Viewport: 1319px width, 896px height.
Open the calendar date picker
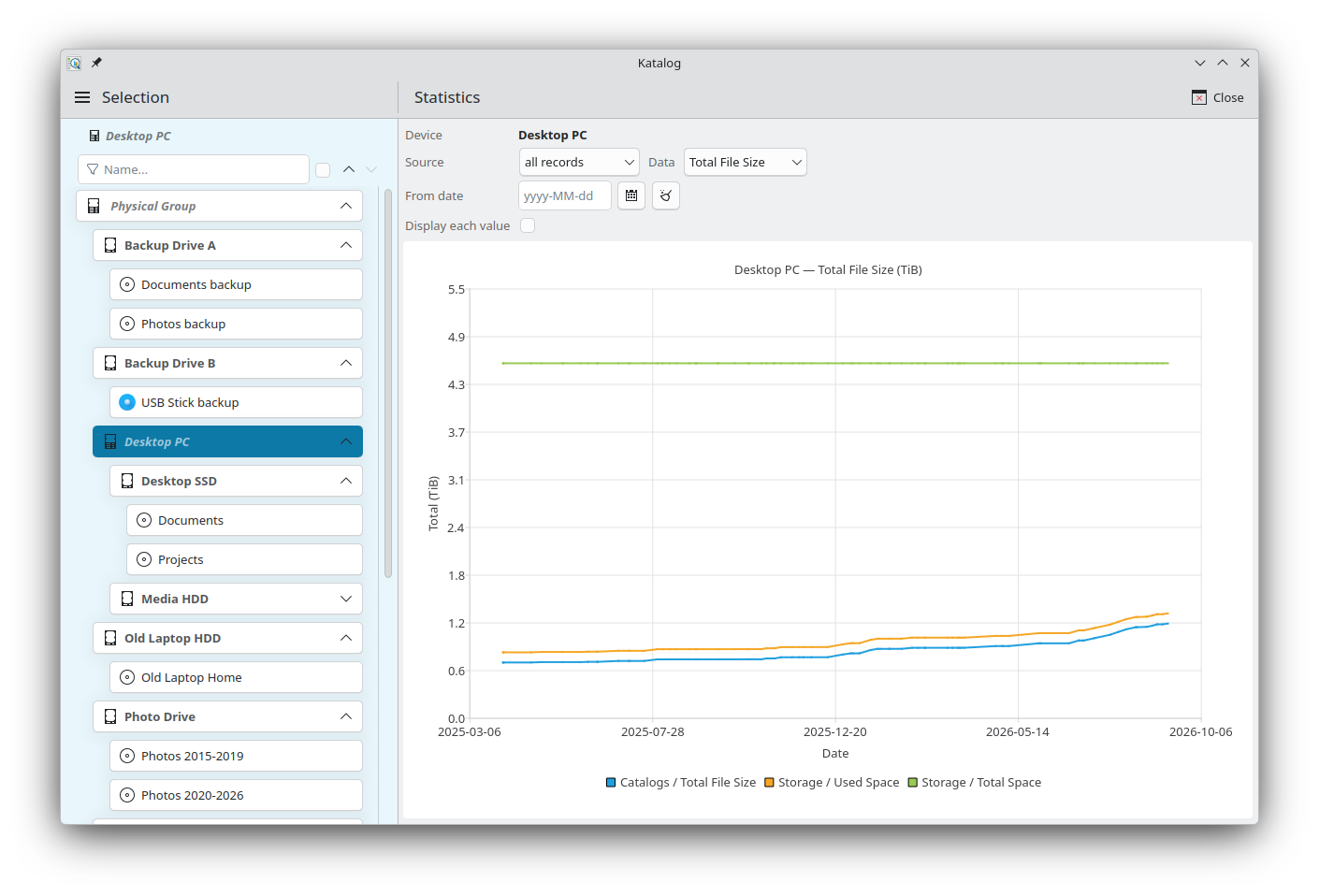(631, 195)
